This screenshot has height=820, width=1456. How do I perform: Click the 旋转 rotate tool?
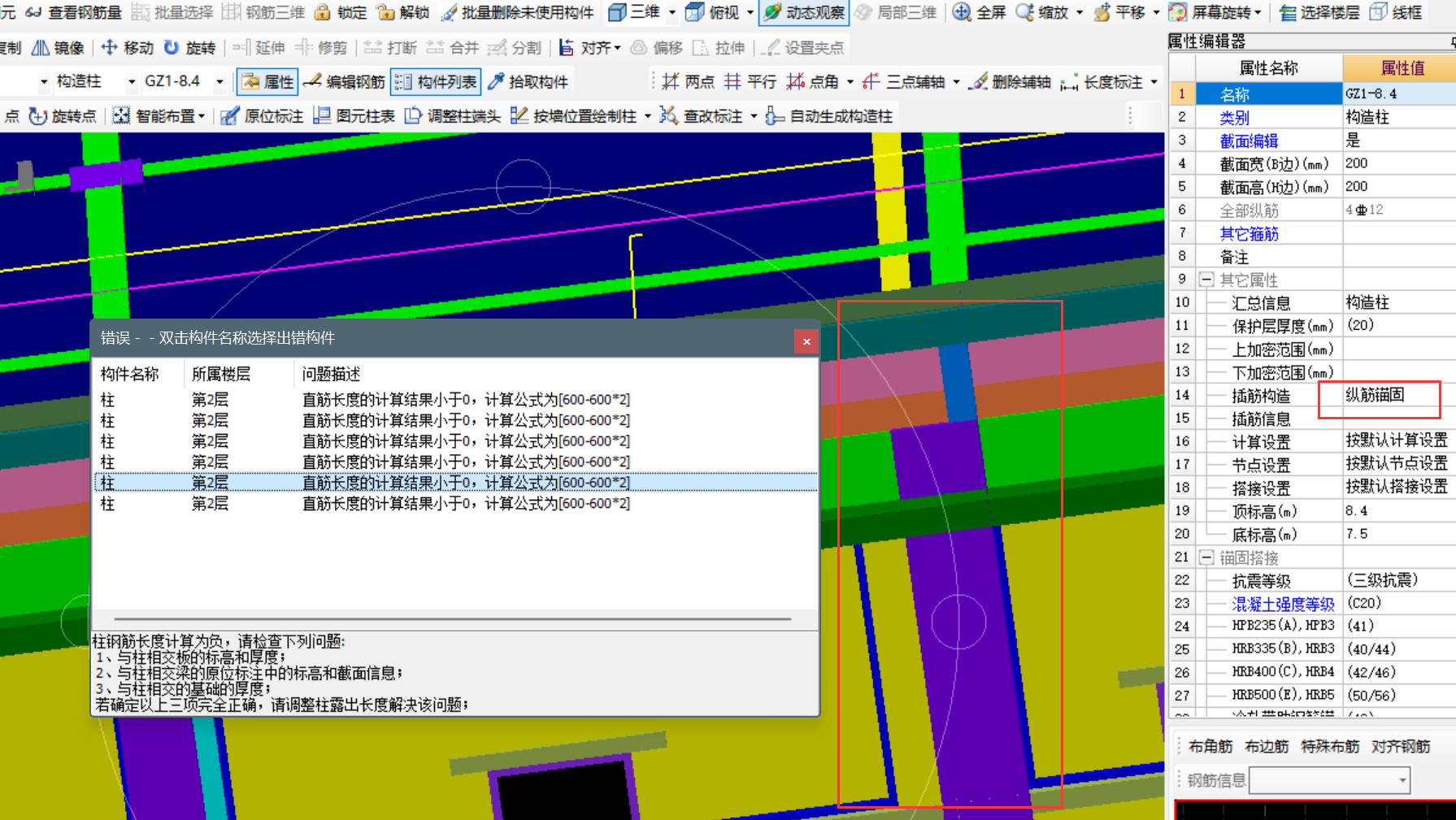(189, 48)
